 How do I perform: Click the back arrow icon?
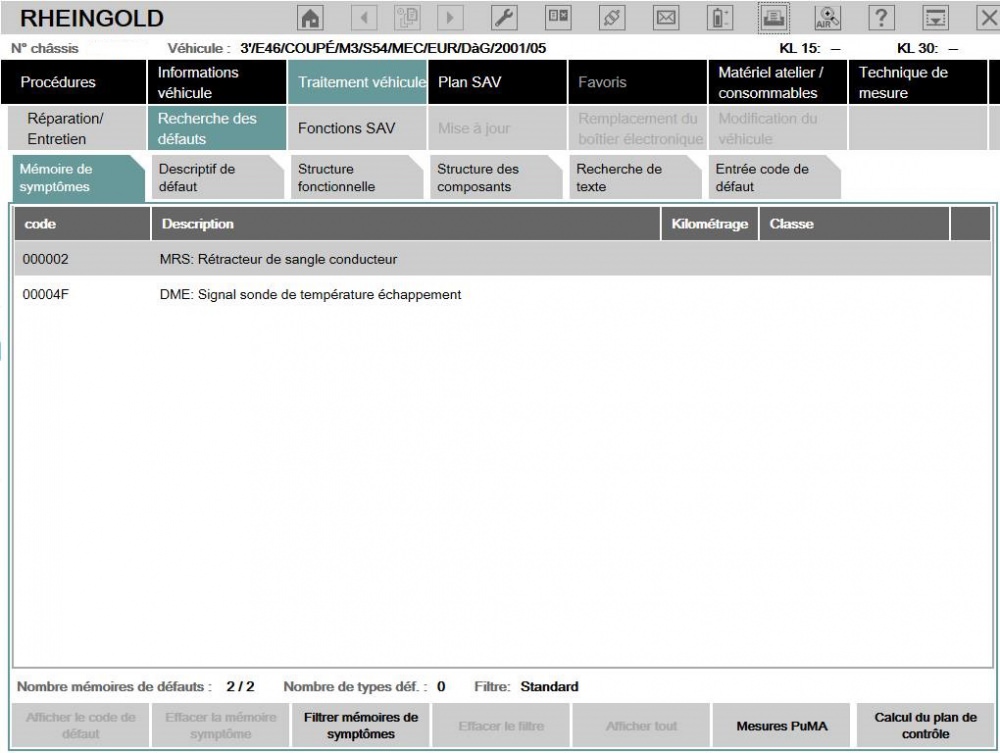[364, 17]
